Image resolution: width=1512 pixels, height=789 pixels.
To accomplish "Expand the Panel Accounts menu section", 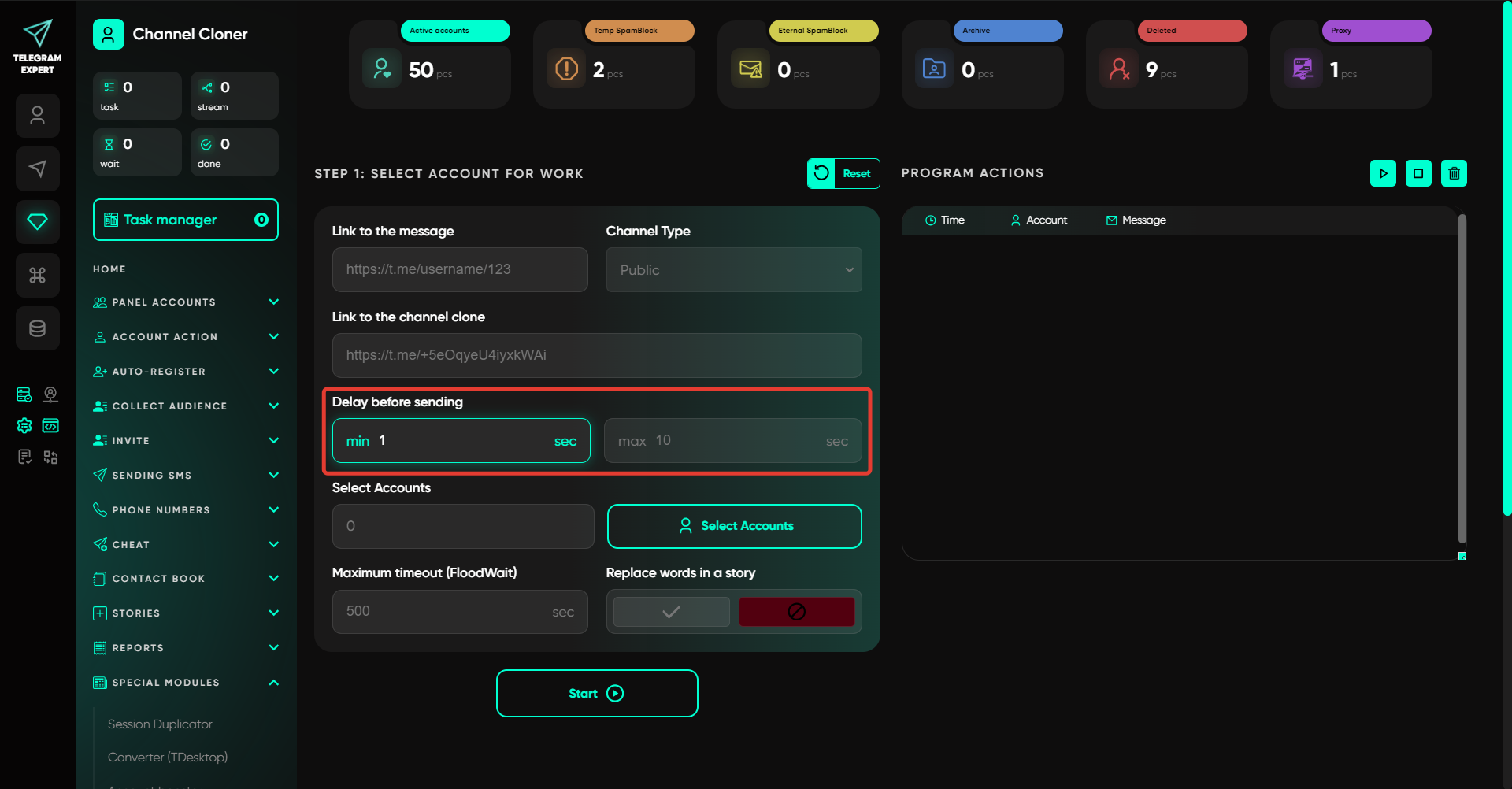I will pyautogui.click(x=186, y=302).
